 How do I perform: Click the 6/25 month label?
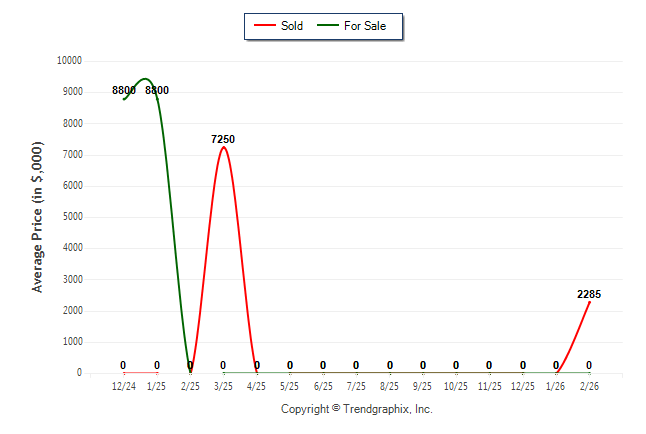tap(323, 385)
